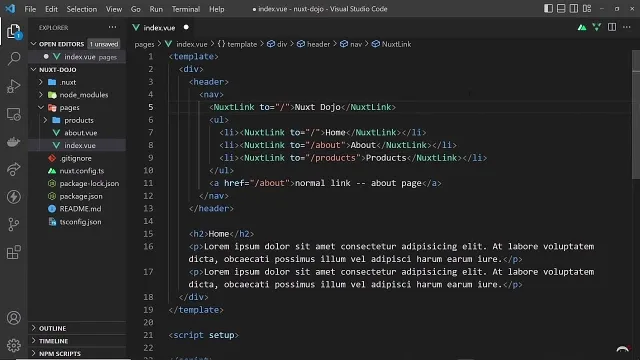Open the File menu

click(30, 9)
